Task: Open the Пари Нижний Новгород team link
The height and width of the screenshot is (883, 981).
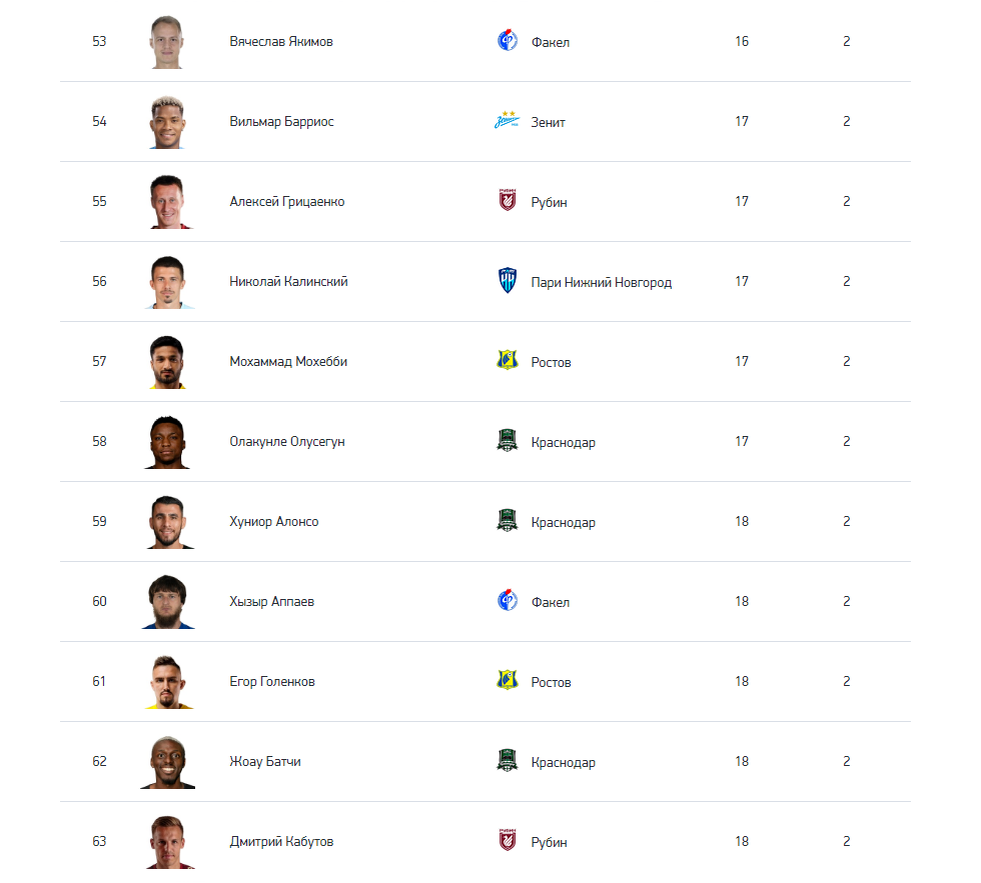Action: pyautogui.click(x=601, y=283)
